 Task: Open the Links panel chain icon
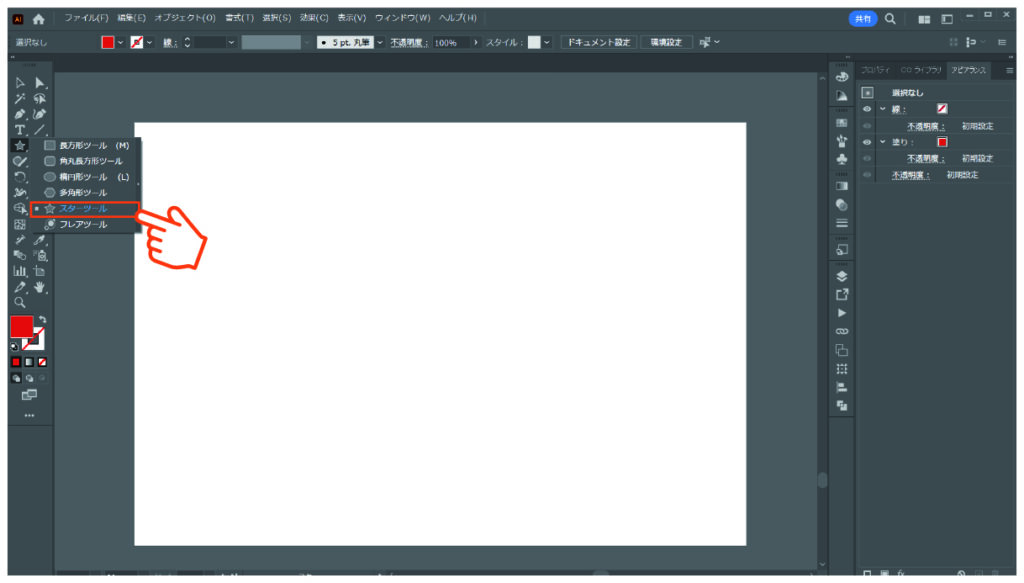pyautogui.click(x=842, y=332)
